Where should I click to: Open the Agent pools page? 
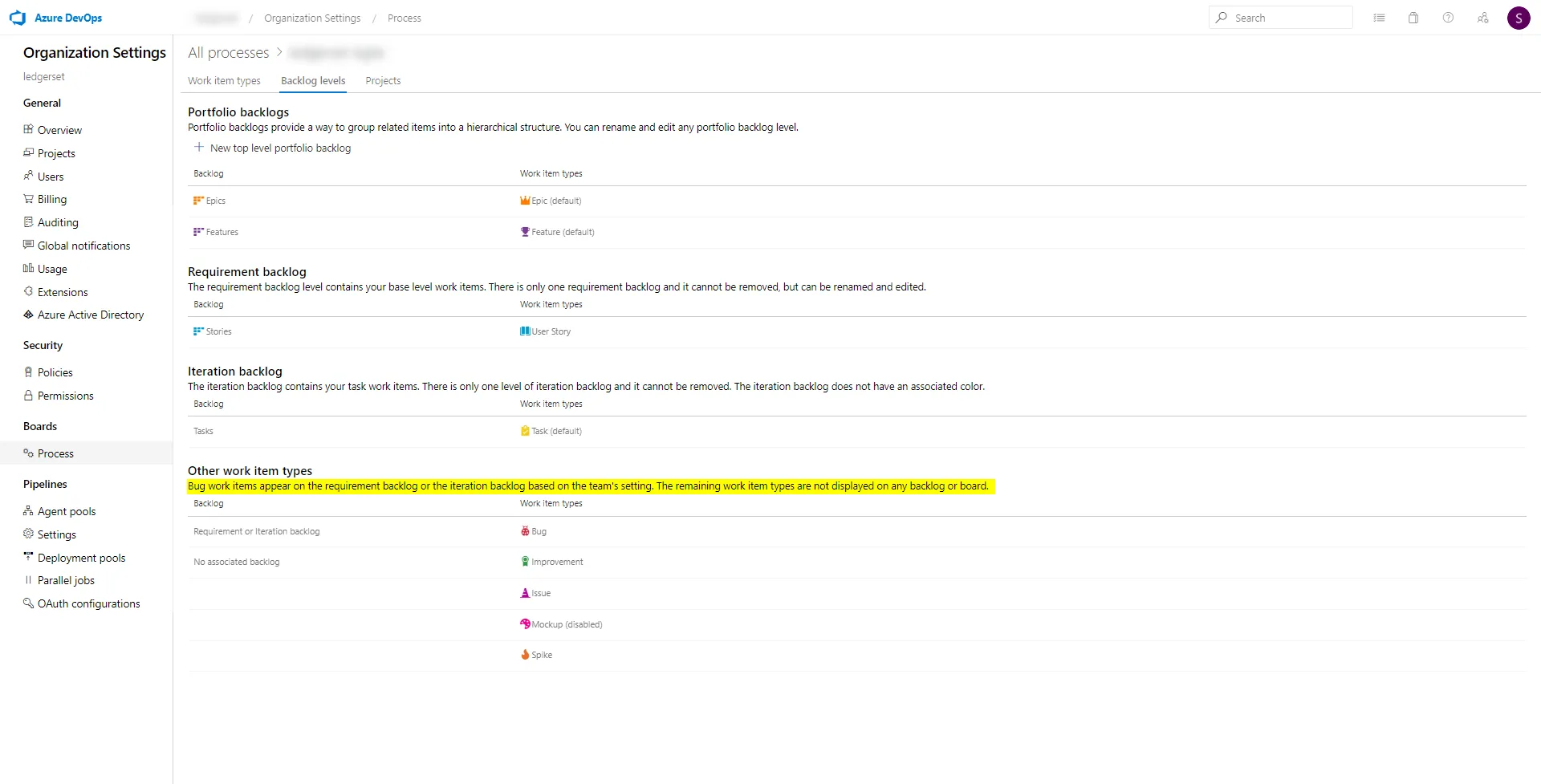(67, 511)
